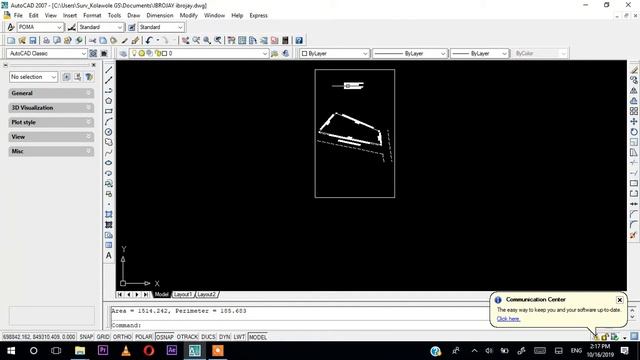Click the Erase tool in Modify toolbar

[633, 70]
